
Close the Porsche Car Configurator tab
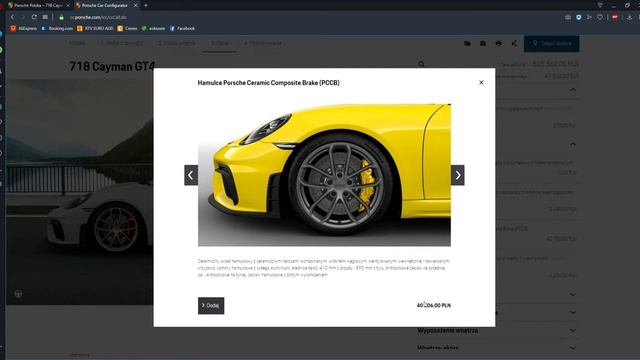coord(136,5)
